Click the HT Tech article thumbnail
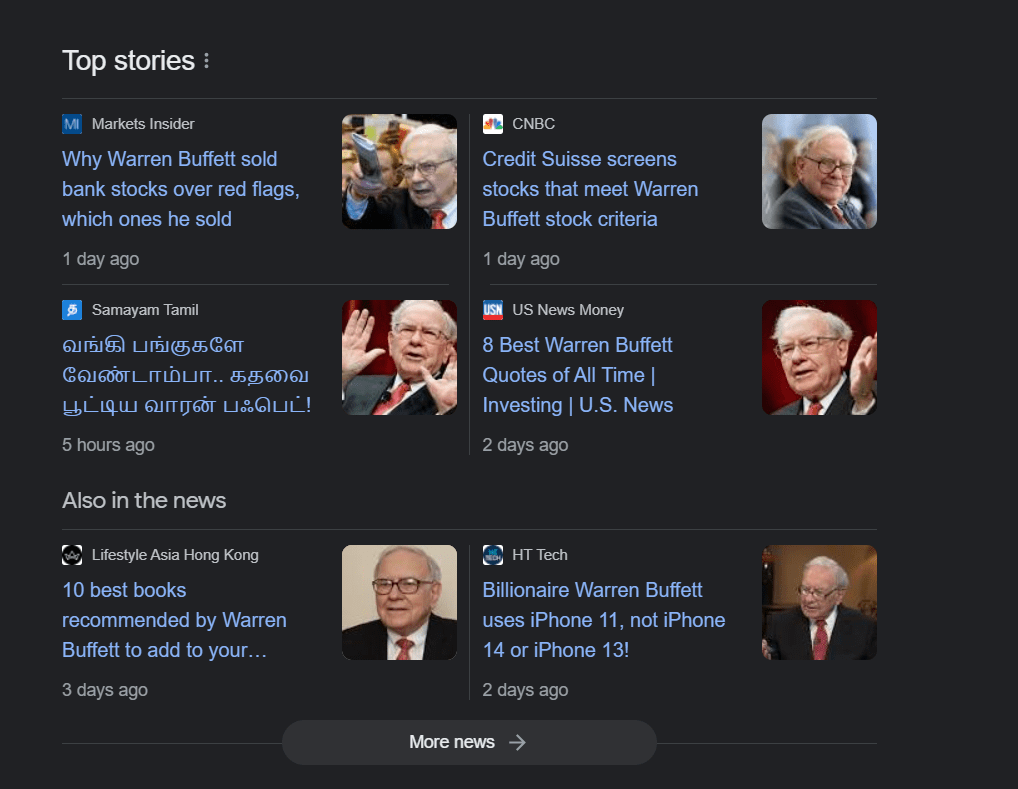The image size is (1018, 789). click(x=818, y=602)
